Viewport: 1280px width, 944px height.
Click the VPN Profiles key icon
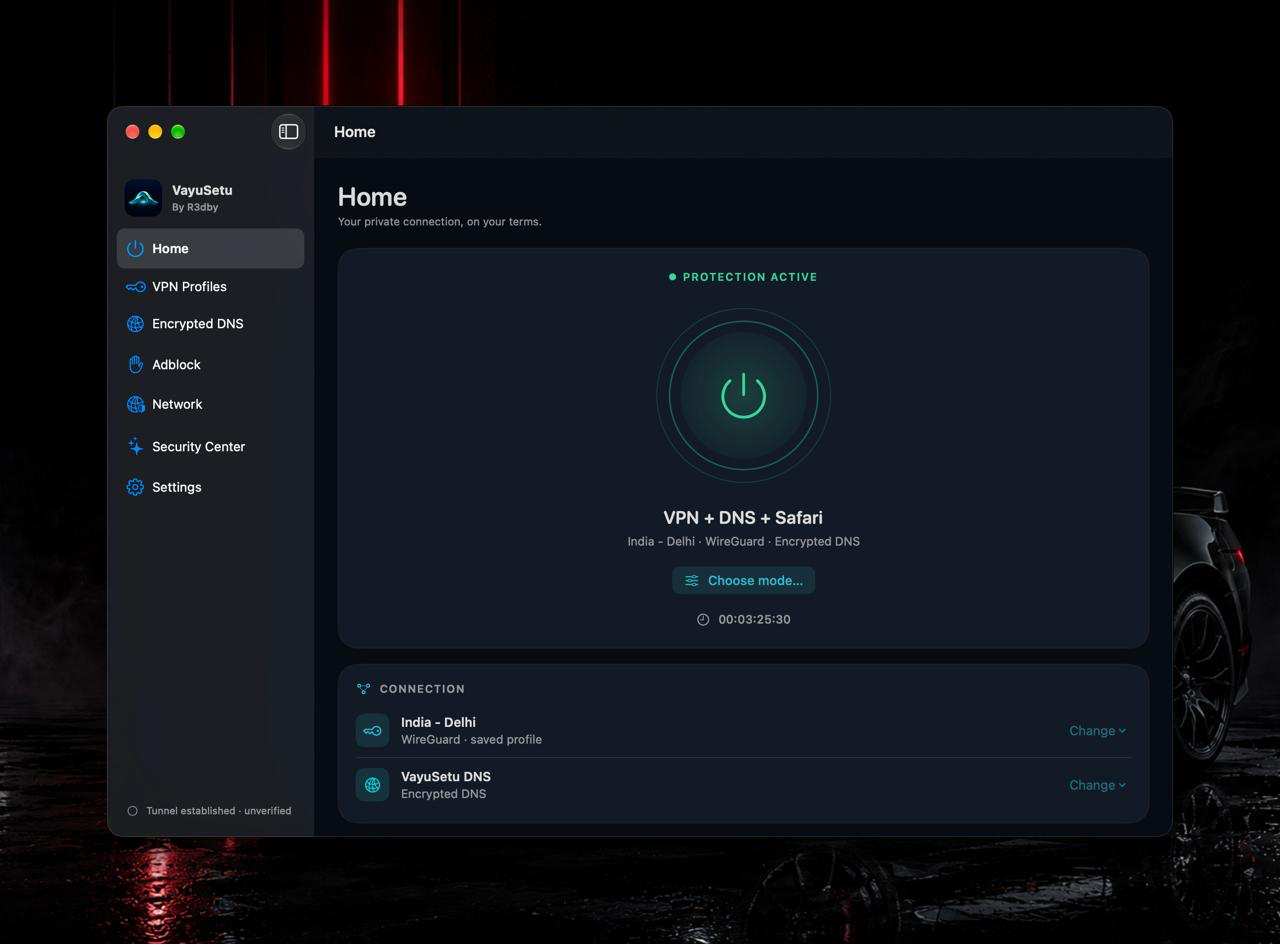tap(135, 287)
